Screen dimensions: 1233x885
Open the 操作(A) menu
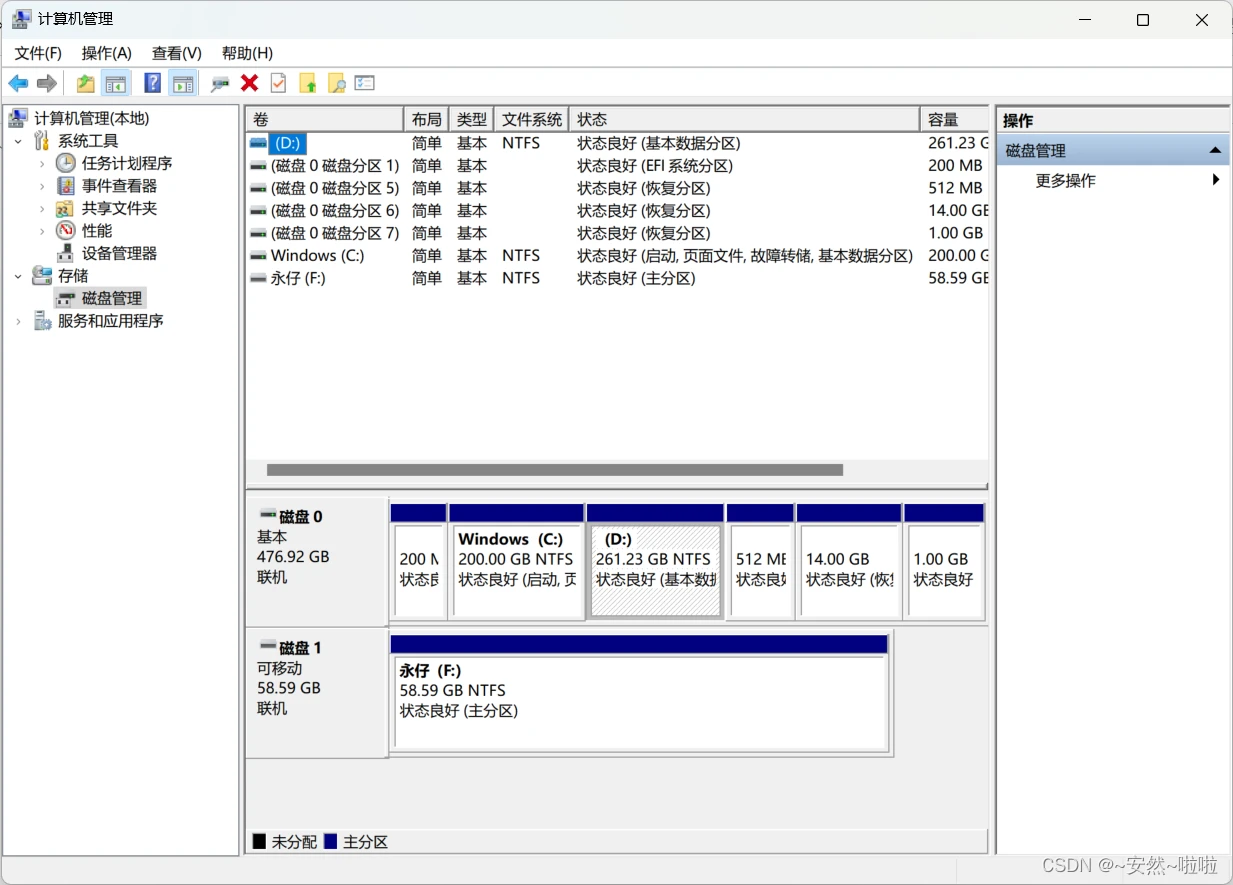[x=106, y=53]
